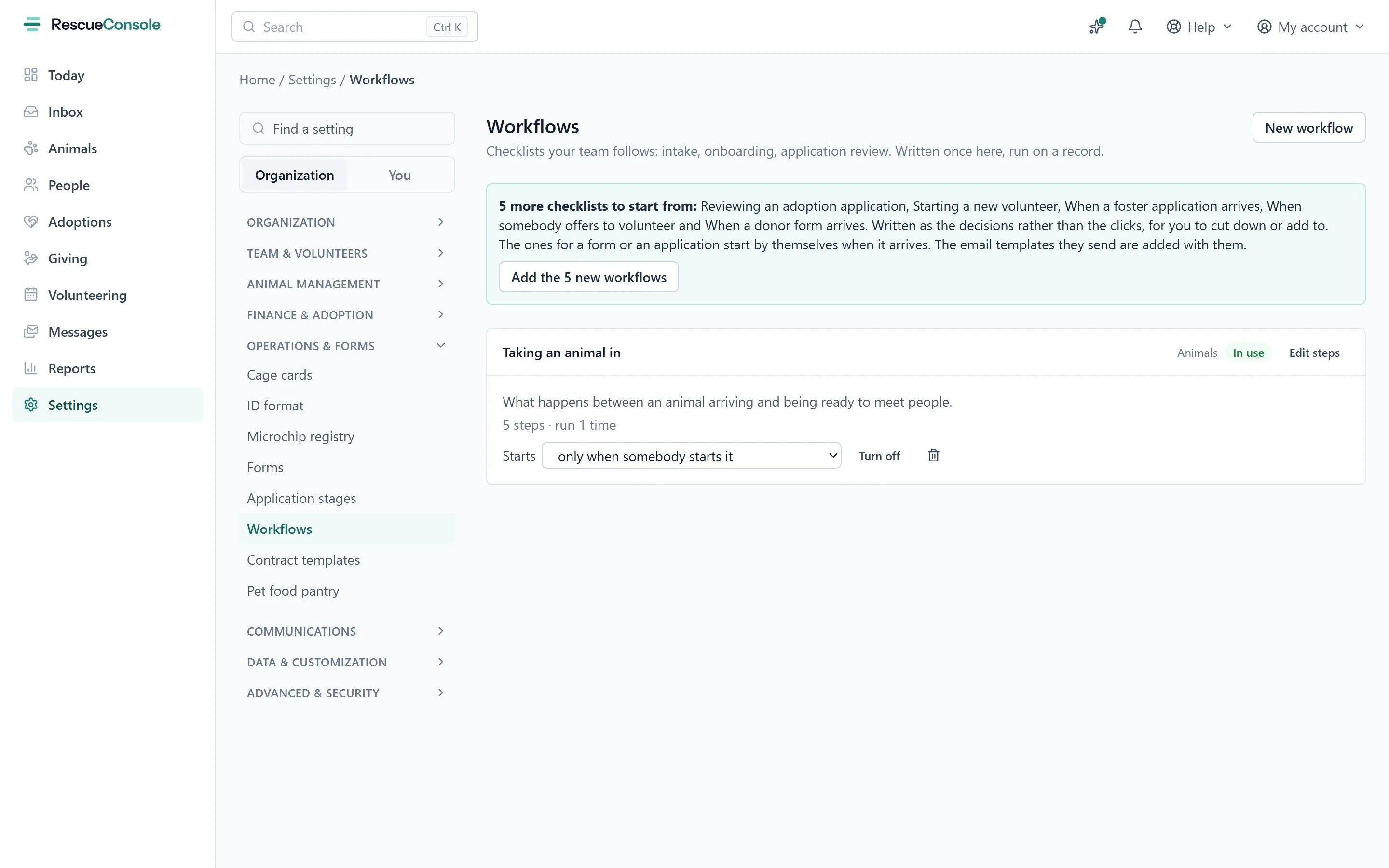Viewport: 1389px width, 868px height.
Task: Open ID format settings
Action: pyautogui.click(x=347, y=406)
